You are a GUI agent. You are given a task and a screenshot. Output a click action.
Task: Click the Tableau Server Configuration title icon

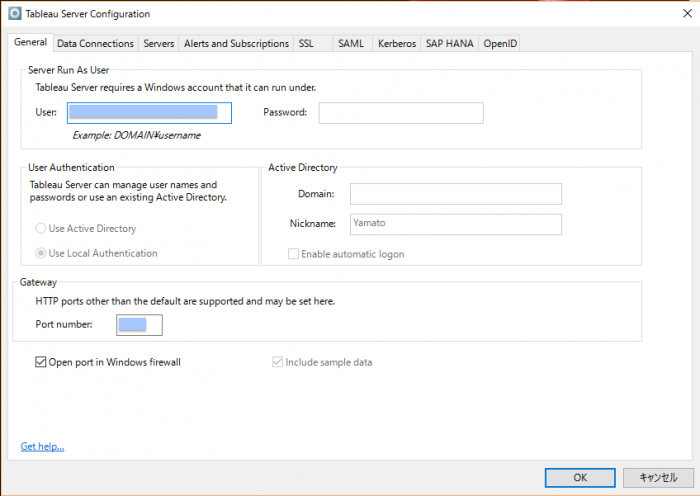click(14, 14)
